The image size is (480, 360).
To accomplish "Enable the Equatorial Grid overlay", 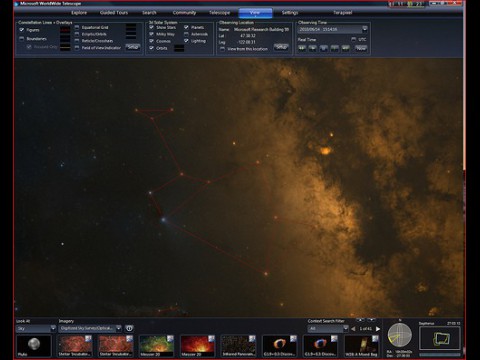I will 77,27.
